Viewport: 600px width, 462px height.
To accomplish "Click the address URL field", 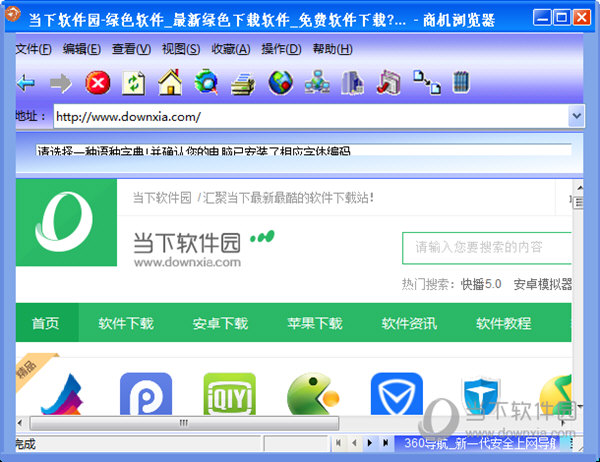I will point(311,116).
